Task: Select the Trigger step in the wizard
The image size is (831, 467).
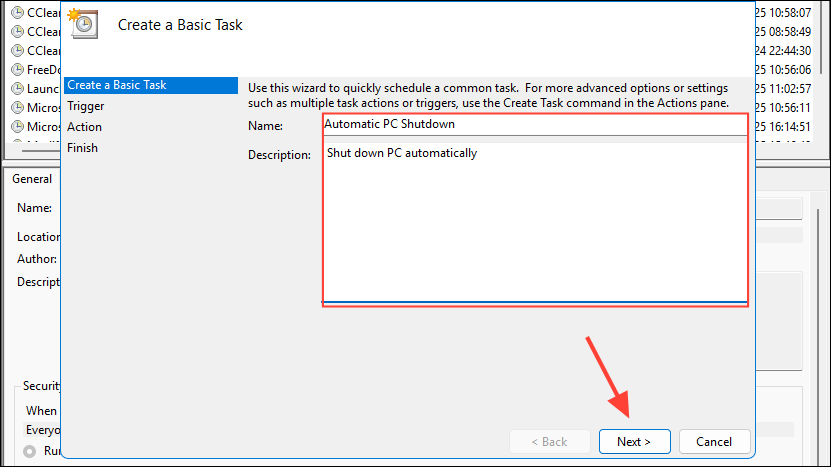Action: point(86,106)
